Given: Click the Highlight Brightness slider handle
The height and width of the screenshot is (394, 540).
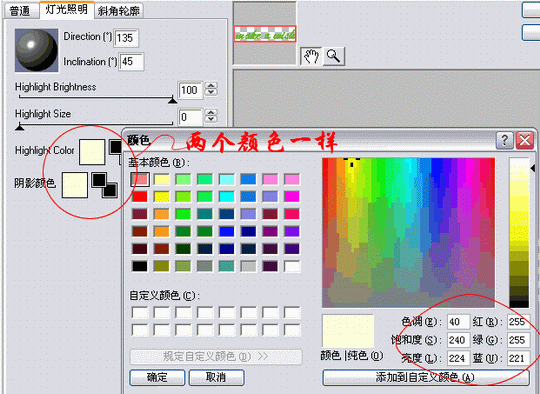Looking at the screenshot, I should [x=173, y=100].
